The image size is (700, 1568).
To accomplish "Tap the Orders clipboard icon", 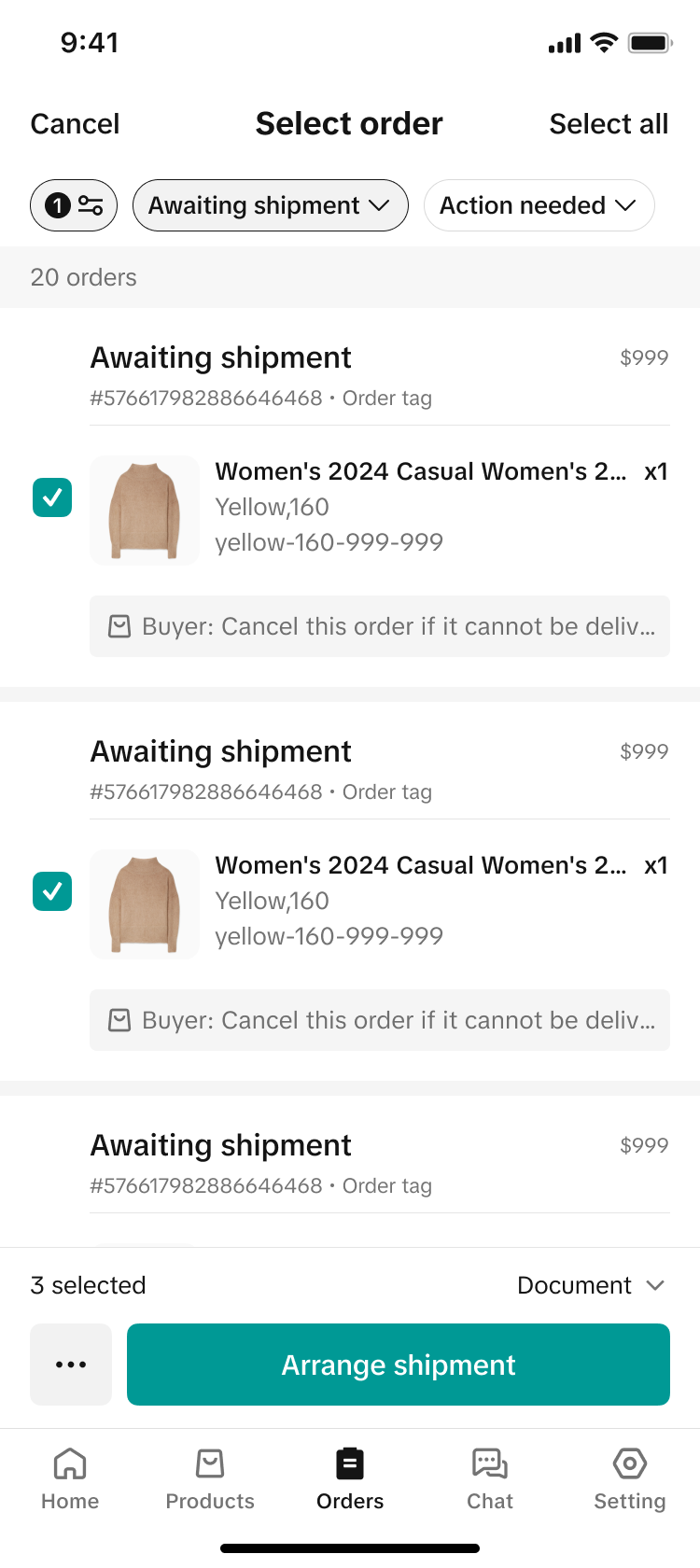I will [x=350, y=1463].
